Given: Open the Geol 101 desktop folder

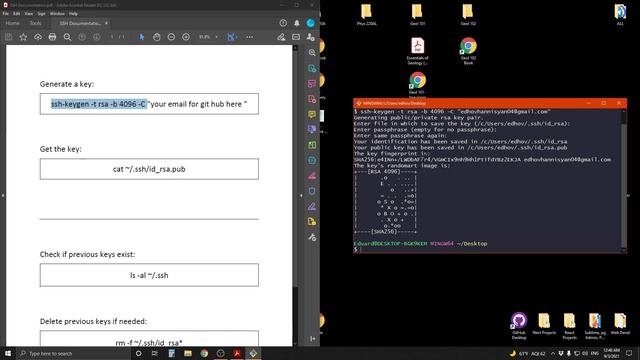Looking at the screenshot, I should [417, 15].
